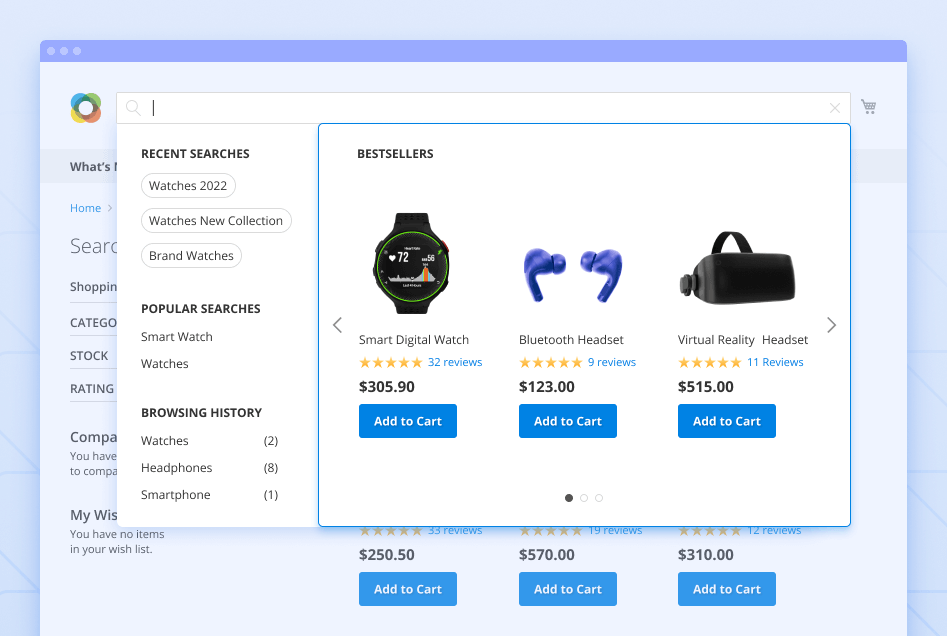Click inside the search input field
The image size is (947, 636).
[x=400, y=107]
